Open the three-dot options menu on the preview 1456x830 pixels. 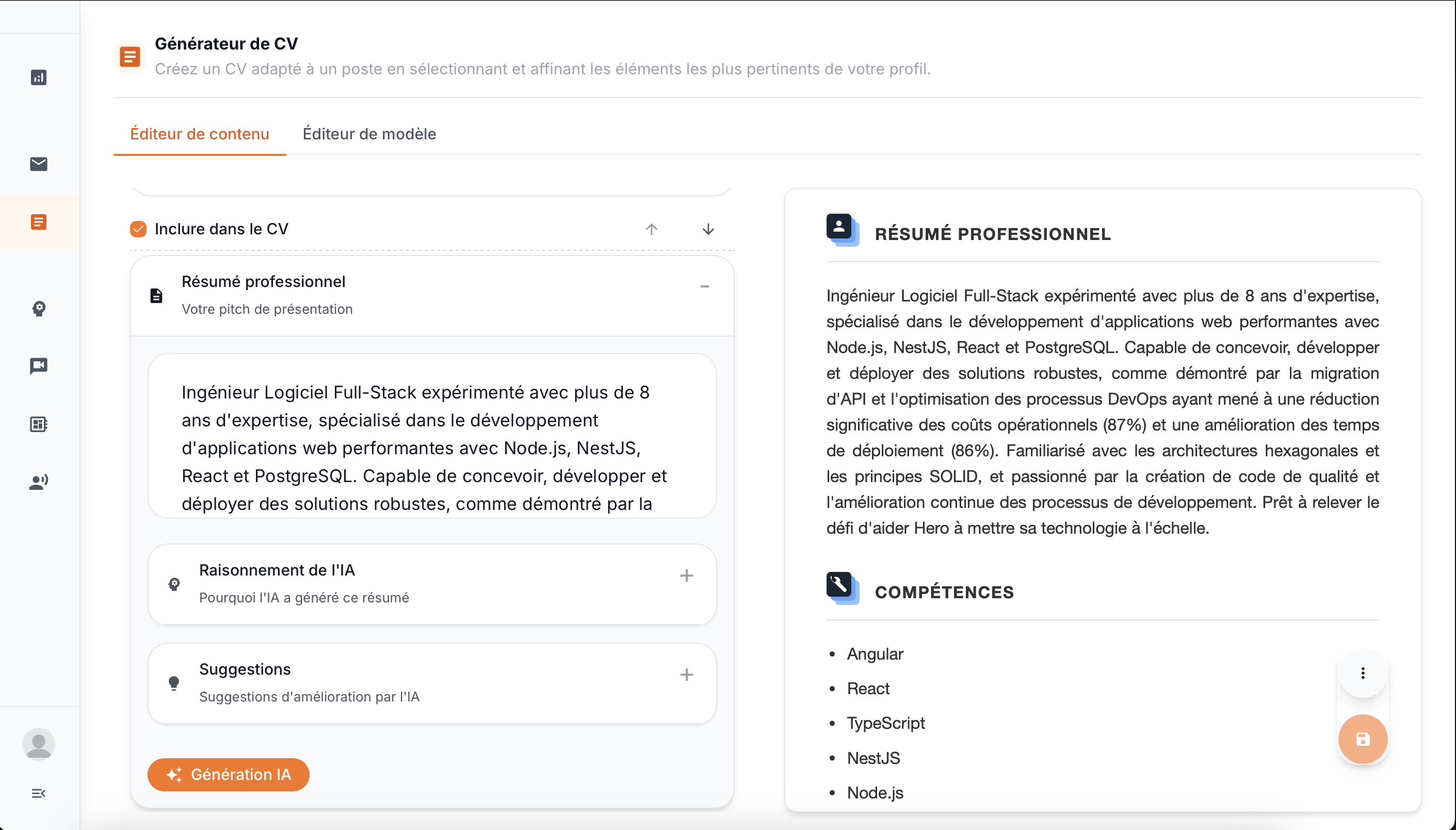coord(1363,673)
